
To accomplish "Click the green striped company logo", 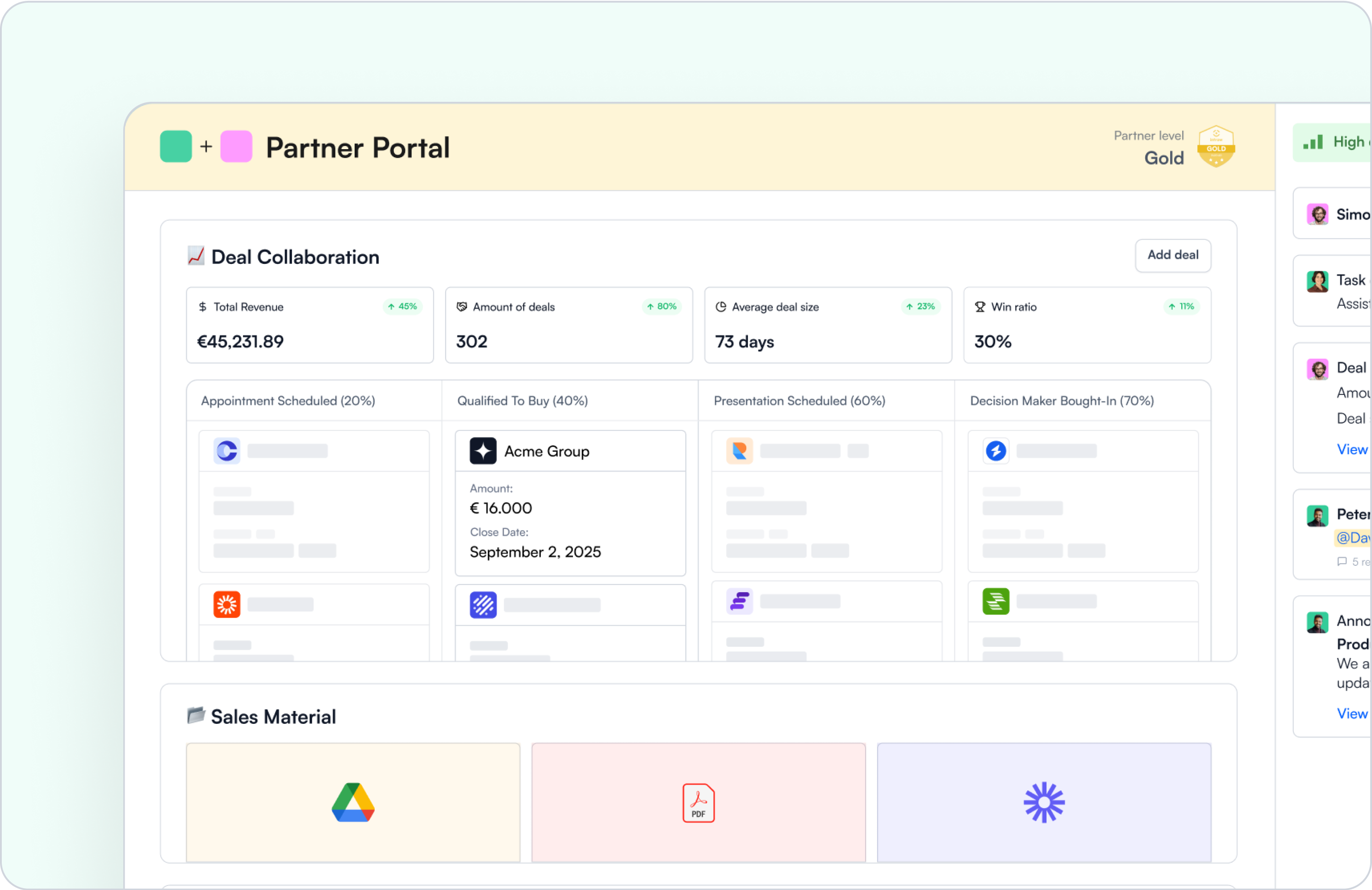I will (x=996, y=602).
